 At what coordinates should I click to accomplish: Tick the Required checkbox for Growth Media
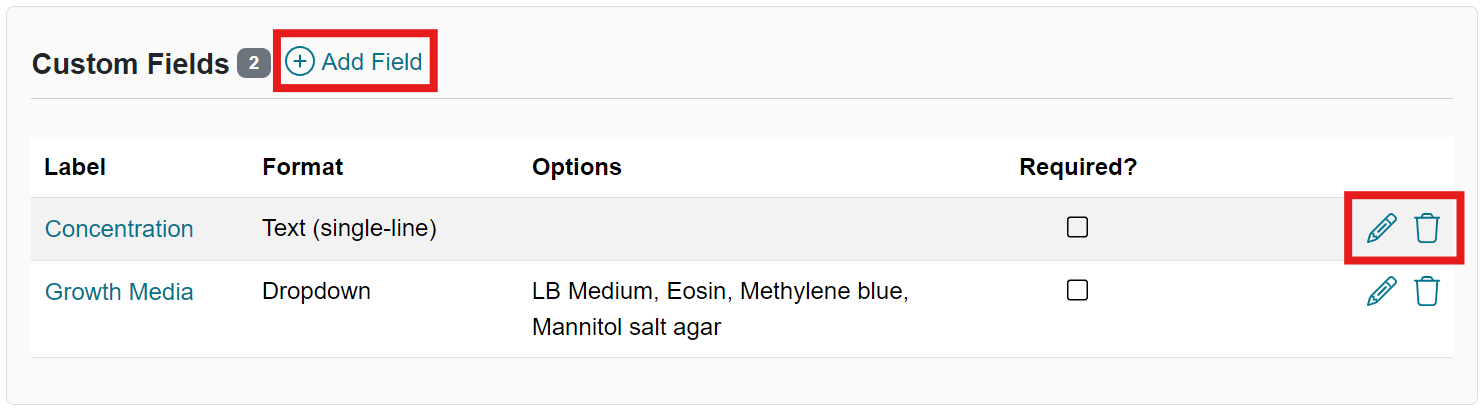point(1077,291)
